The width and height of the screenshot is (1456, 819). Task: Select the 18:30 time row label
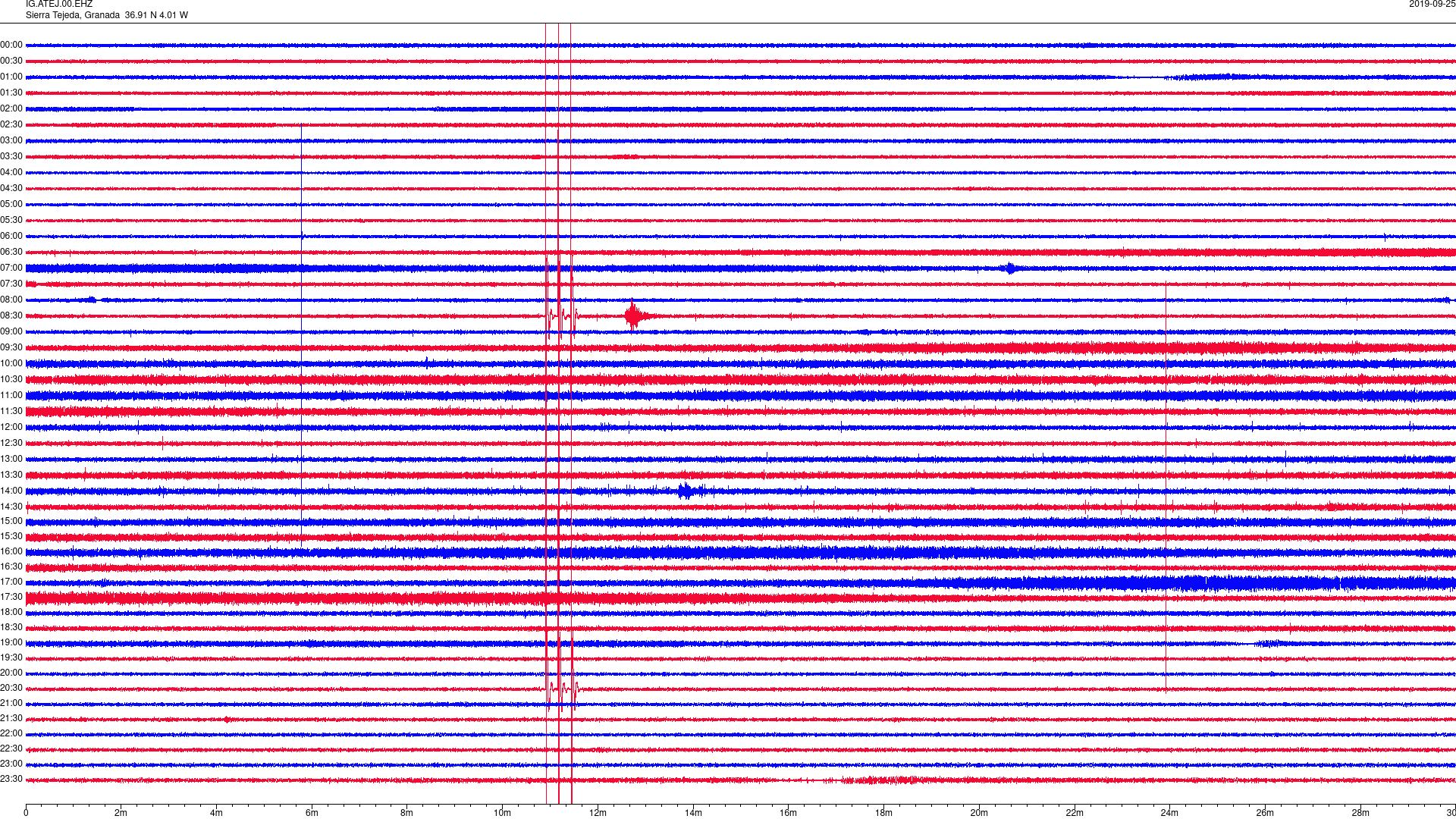[11, 628]
